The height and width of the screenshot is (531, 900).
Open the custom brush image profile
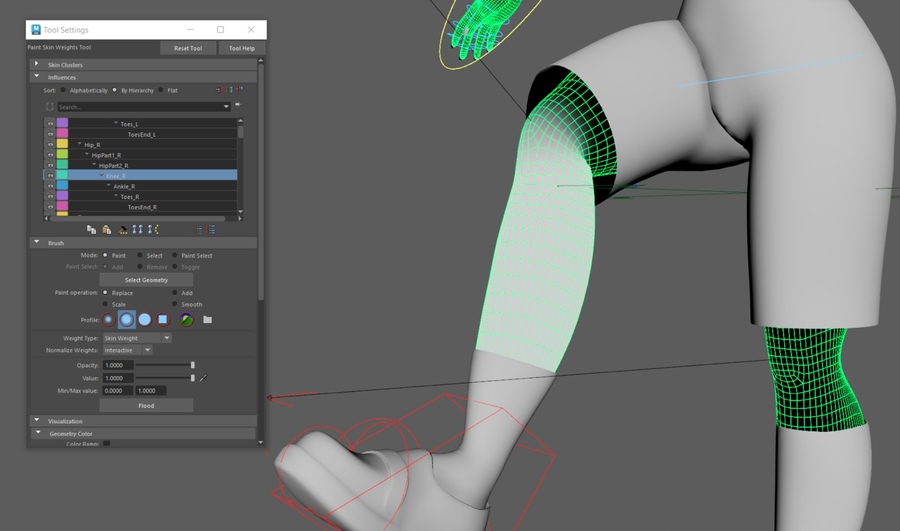coord(186,320)
